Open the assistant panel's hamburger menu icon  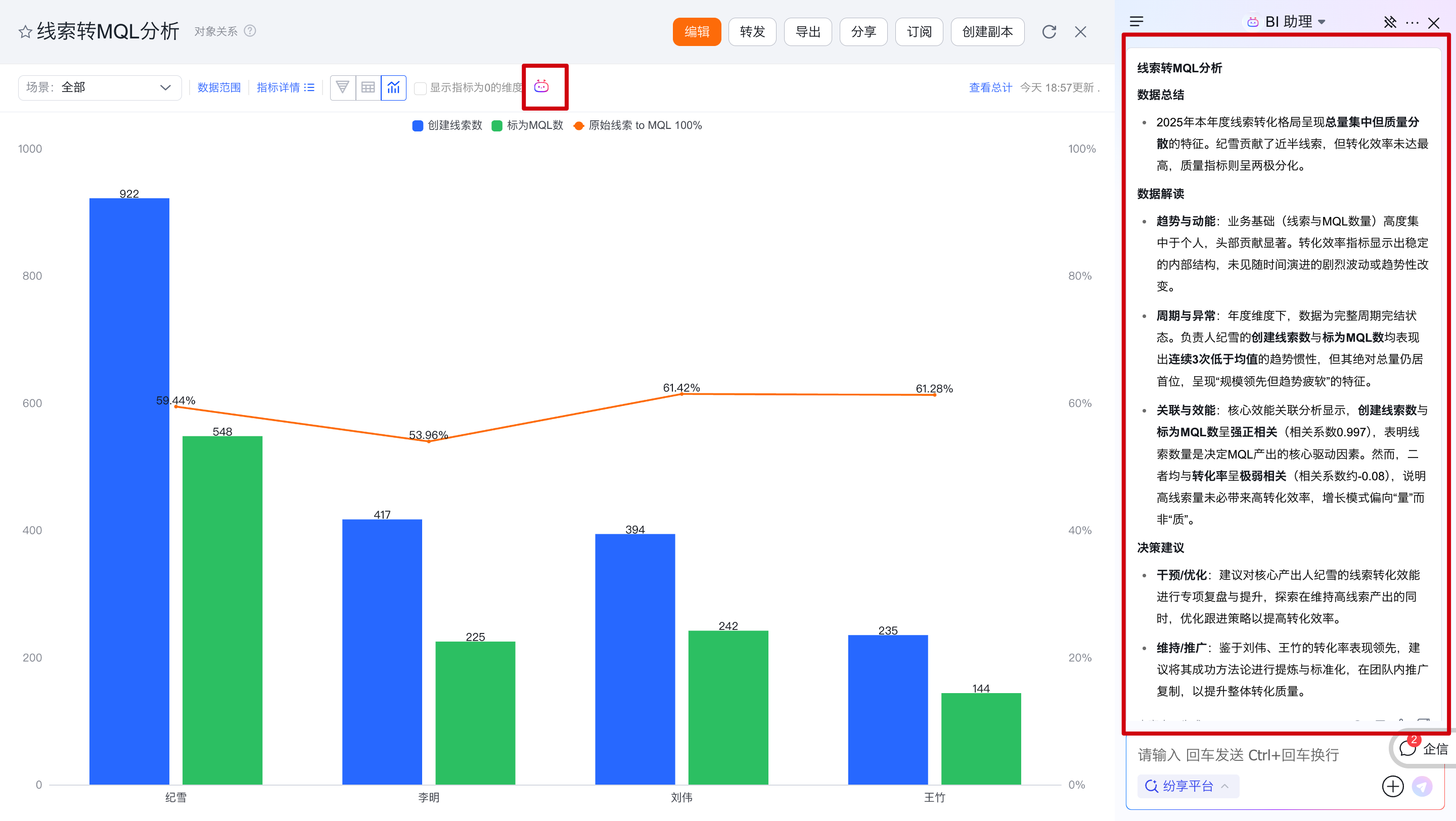click(x=1136, y=22)
